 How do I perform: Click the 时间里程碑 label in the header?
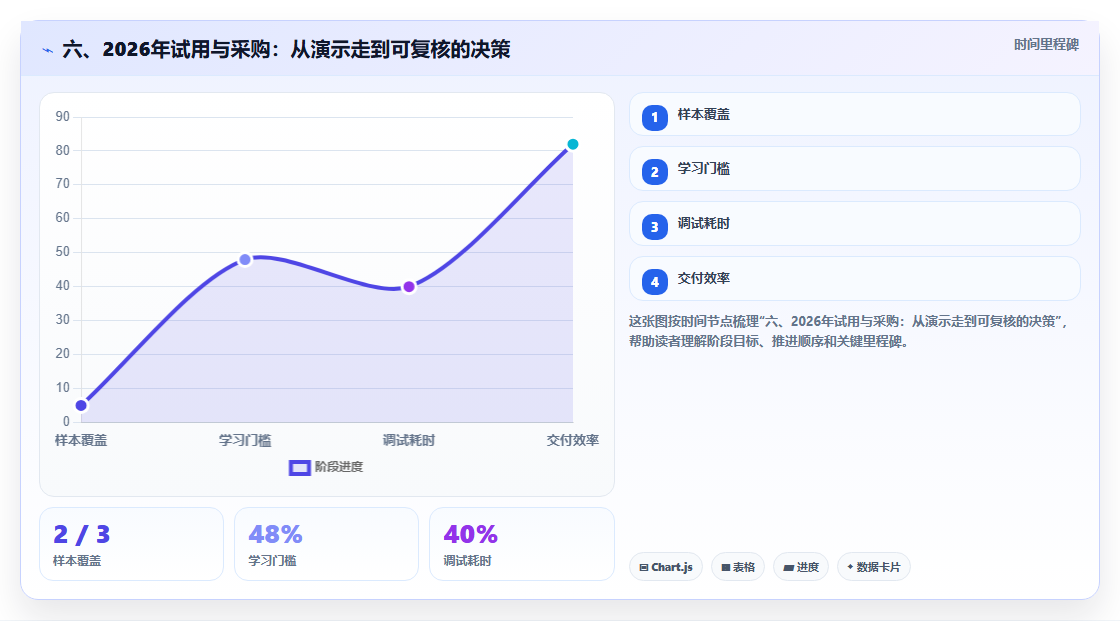point(1046,44)
